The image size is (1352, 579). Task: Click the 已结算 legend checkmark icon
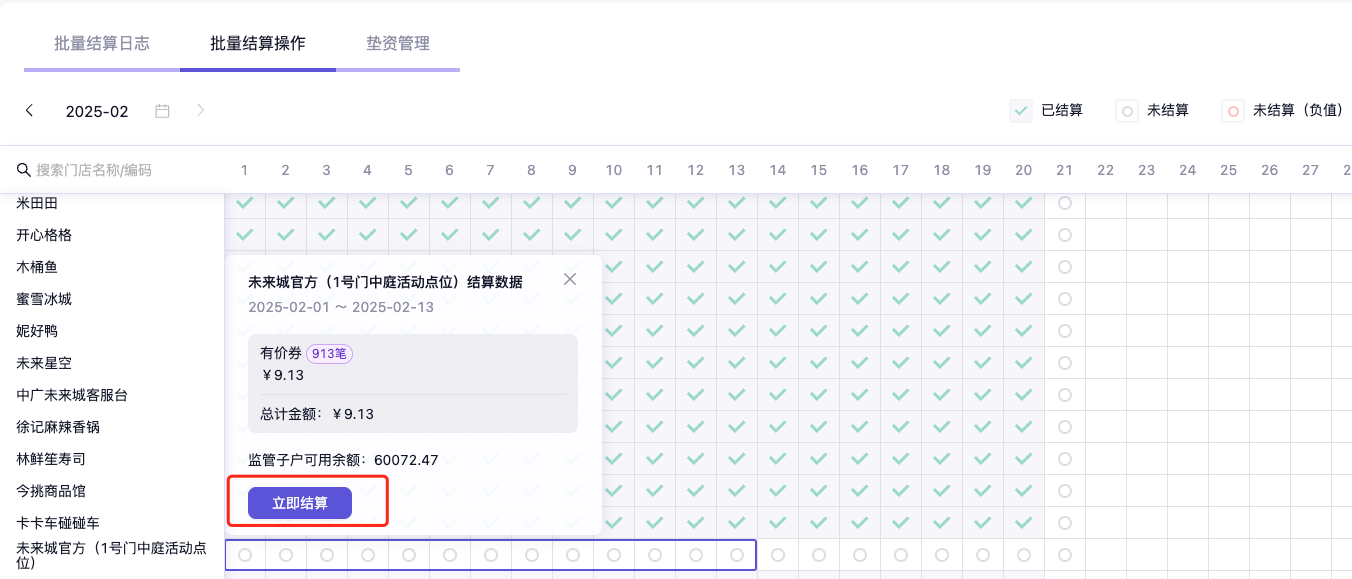coord(1021,111)
